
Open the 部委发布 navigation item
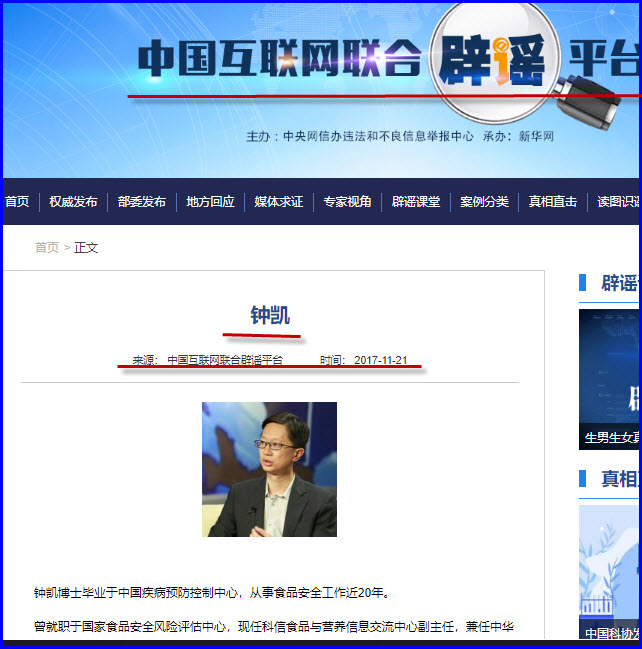(142, 202)
